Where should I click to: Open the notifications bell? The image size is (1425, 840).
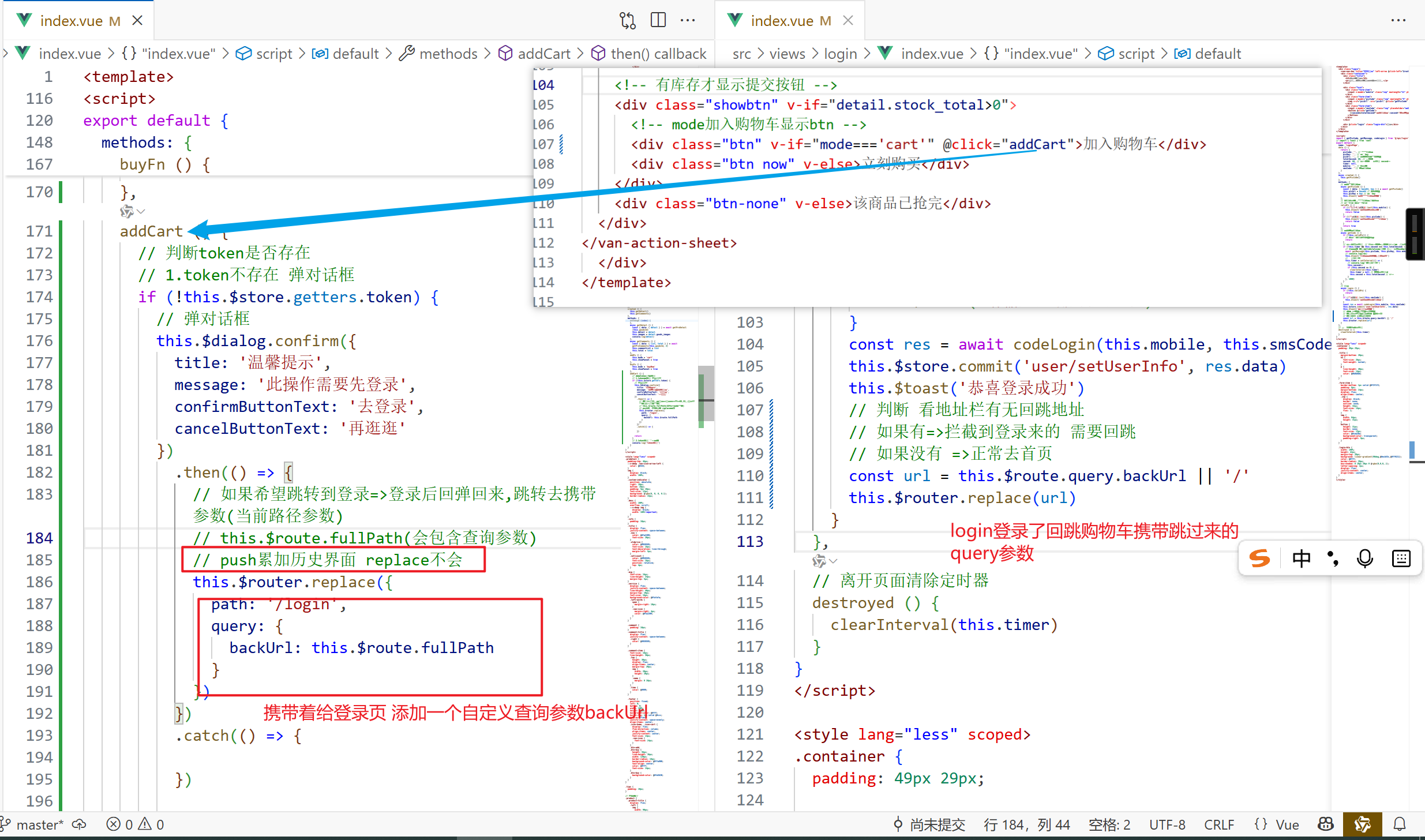point(1400,824)
